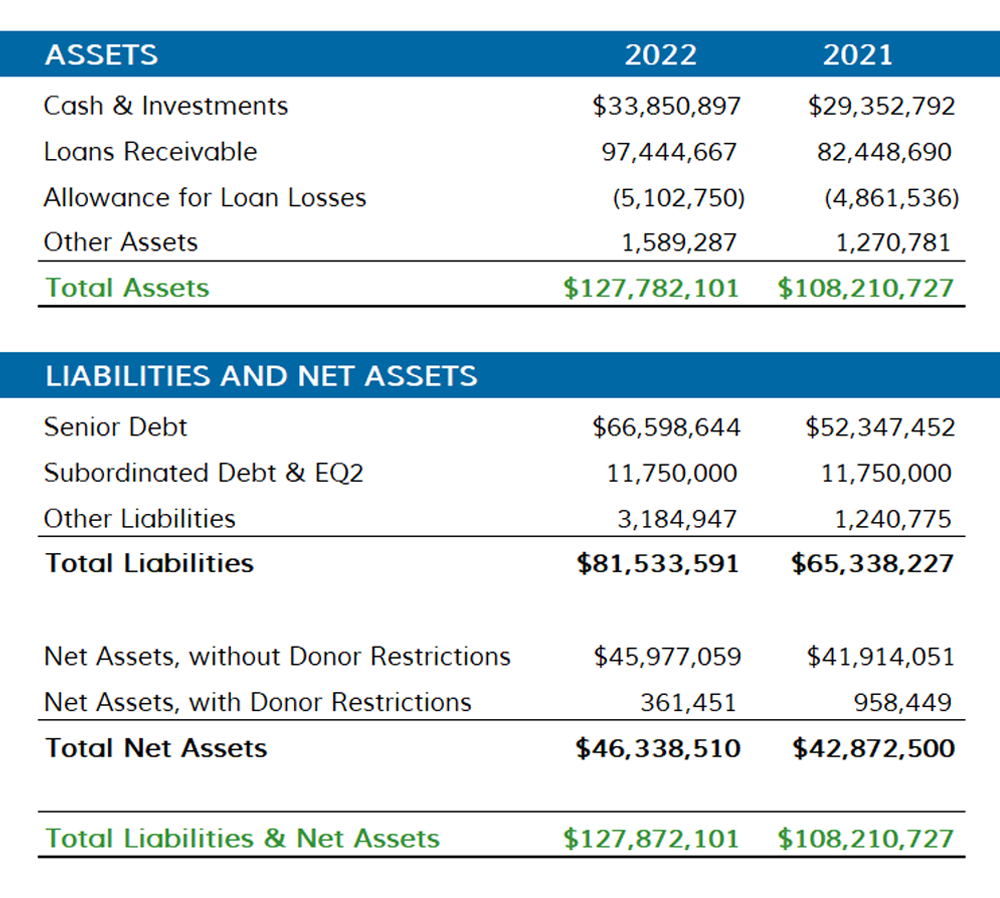1000x898 pixels.
Task: Select 2021 Total Liabilities & Net Assets value
Action: pos(865,839)
